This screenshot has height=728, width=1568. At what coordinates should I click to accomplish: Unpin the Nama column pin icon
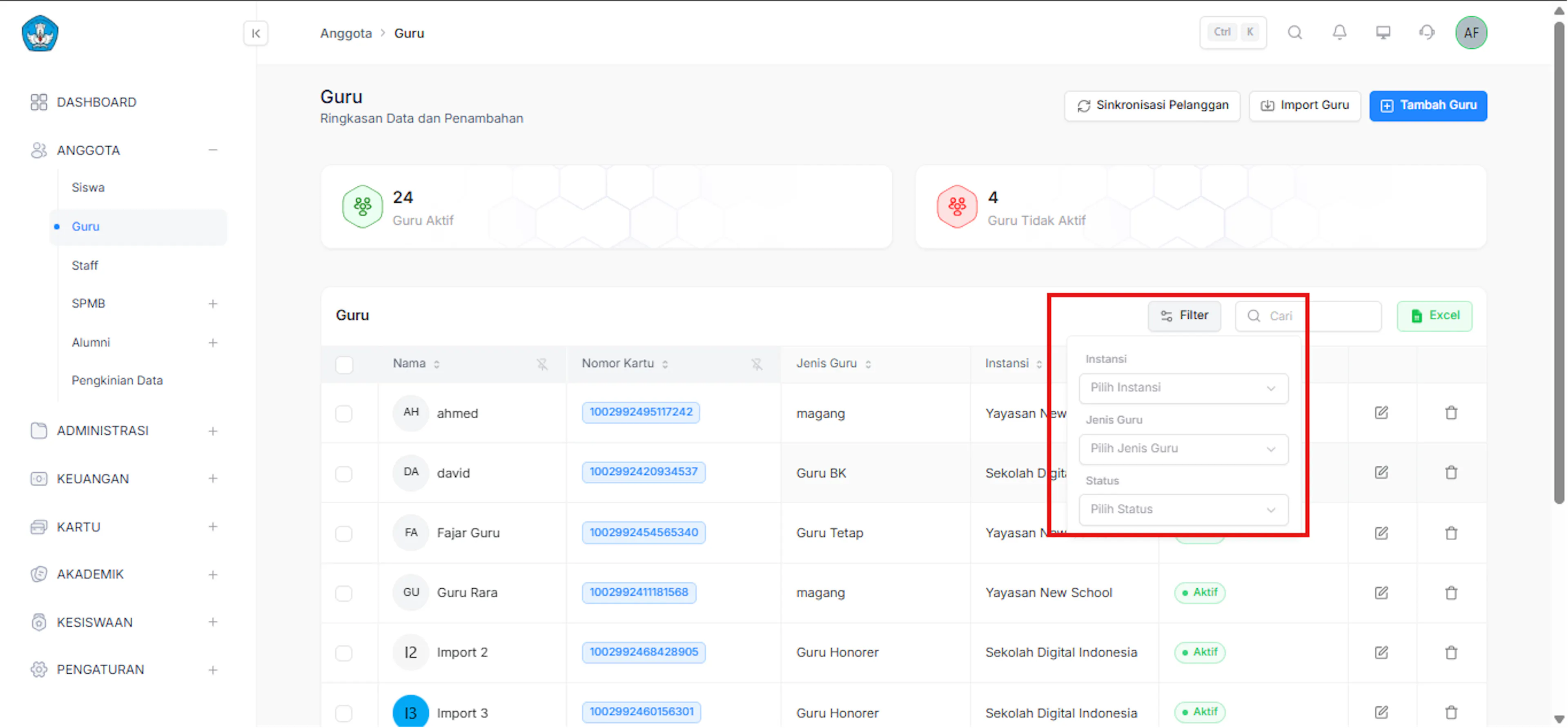pyautogui.click(x=542, y=364)
